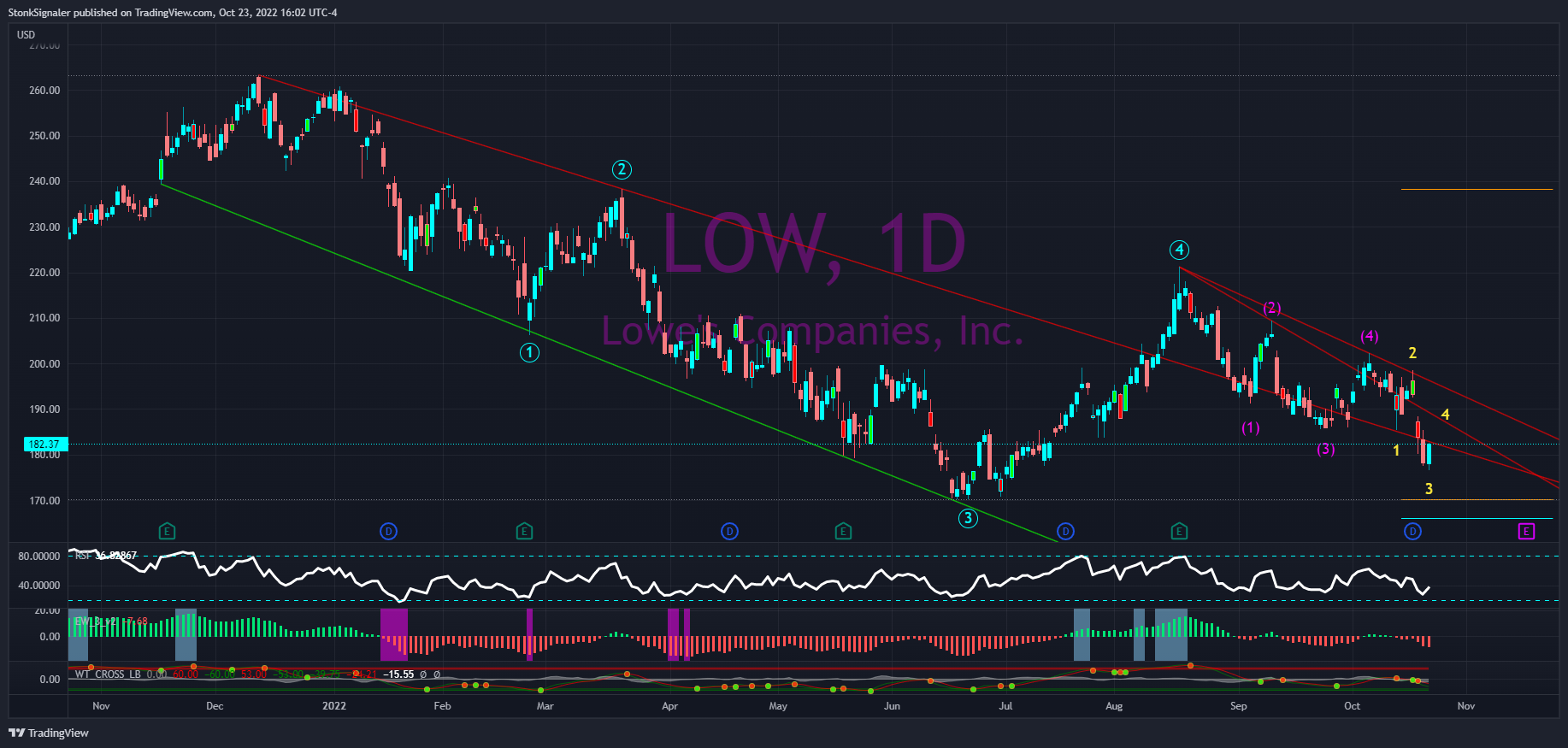Screen dimensions: 1568x748
Task: Click the USD currency label
Action: 27,35
